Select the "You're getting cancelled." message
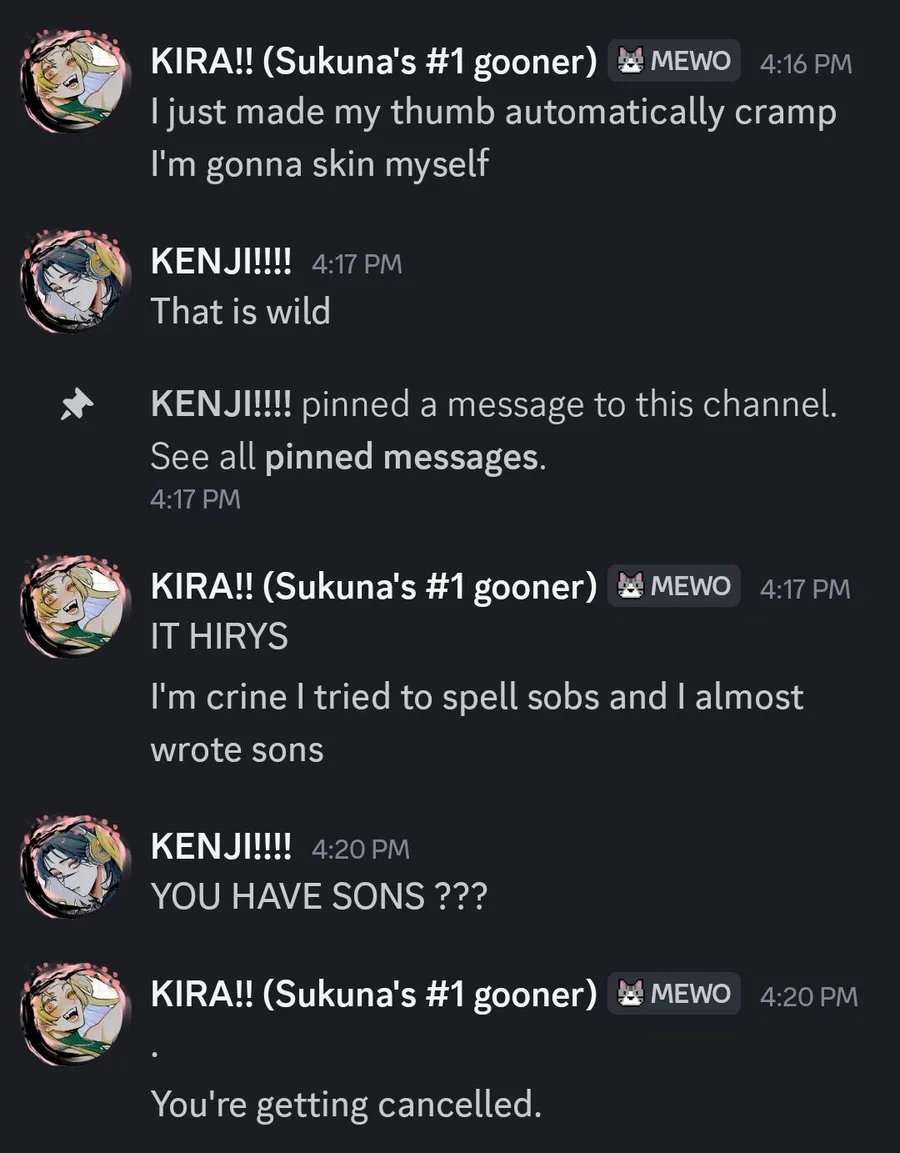The height and width of the screenshot is (1153, 900). click(346, 1104)
